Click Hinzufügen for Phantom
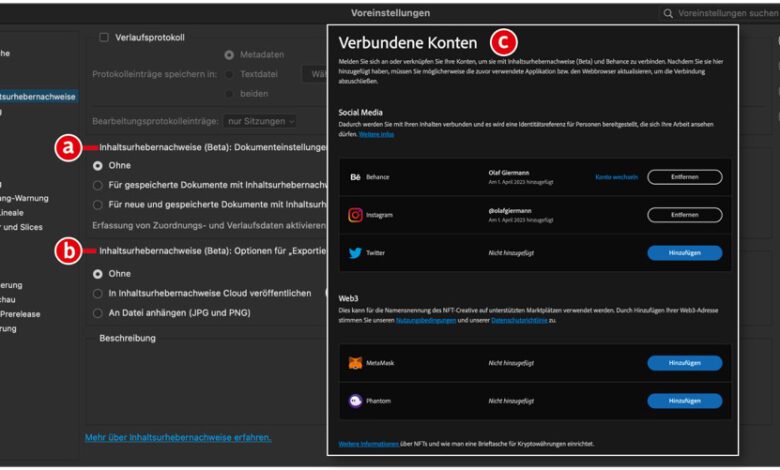The image size is (780, 470). pyautogui.click(x=684, y=401)
